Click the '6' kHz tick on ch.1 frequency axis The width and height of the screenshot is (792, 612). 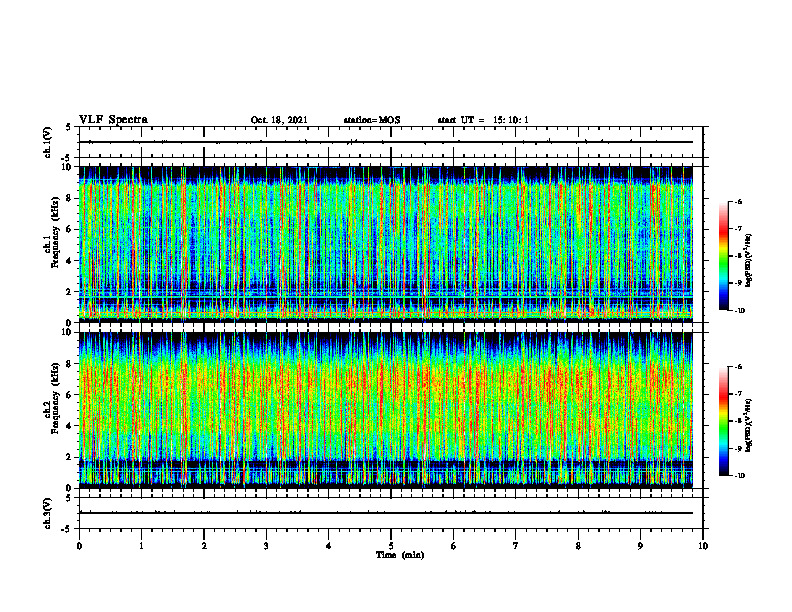70,229
